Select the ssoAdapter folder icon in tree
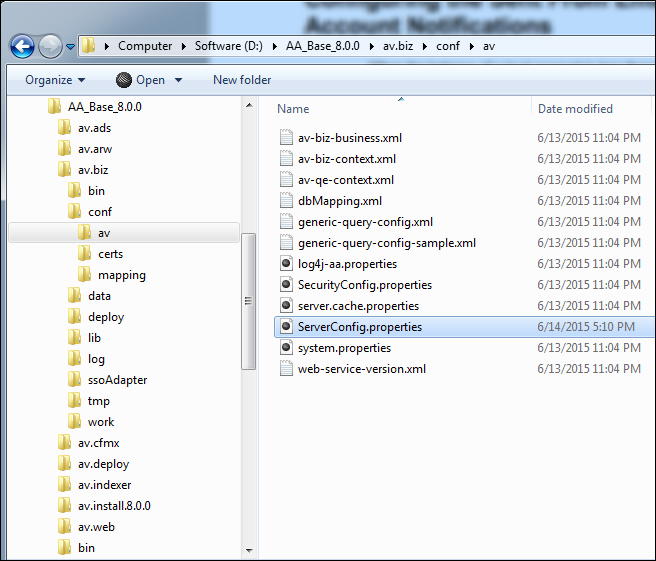Image resolution: width=656 pixels, height=561 pixels. click(74, 380)
